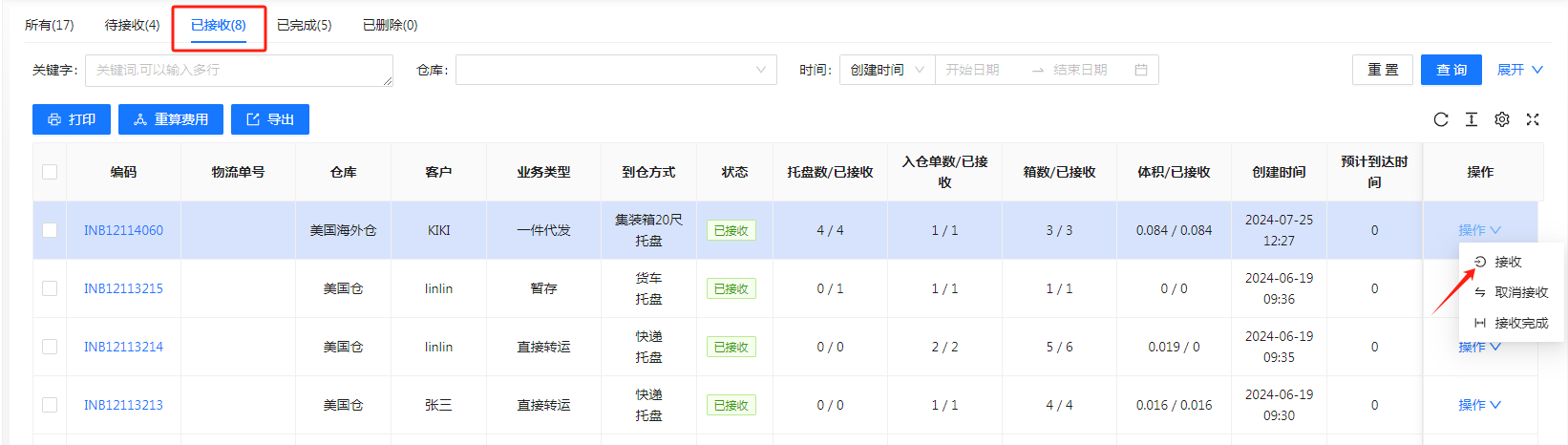Open the INB12113213 order link
Screen dimensions: 1568x445
tap(123, 405)
